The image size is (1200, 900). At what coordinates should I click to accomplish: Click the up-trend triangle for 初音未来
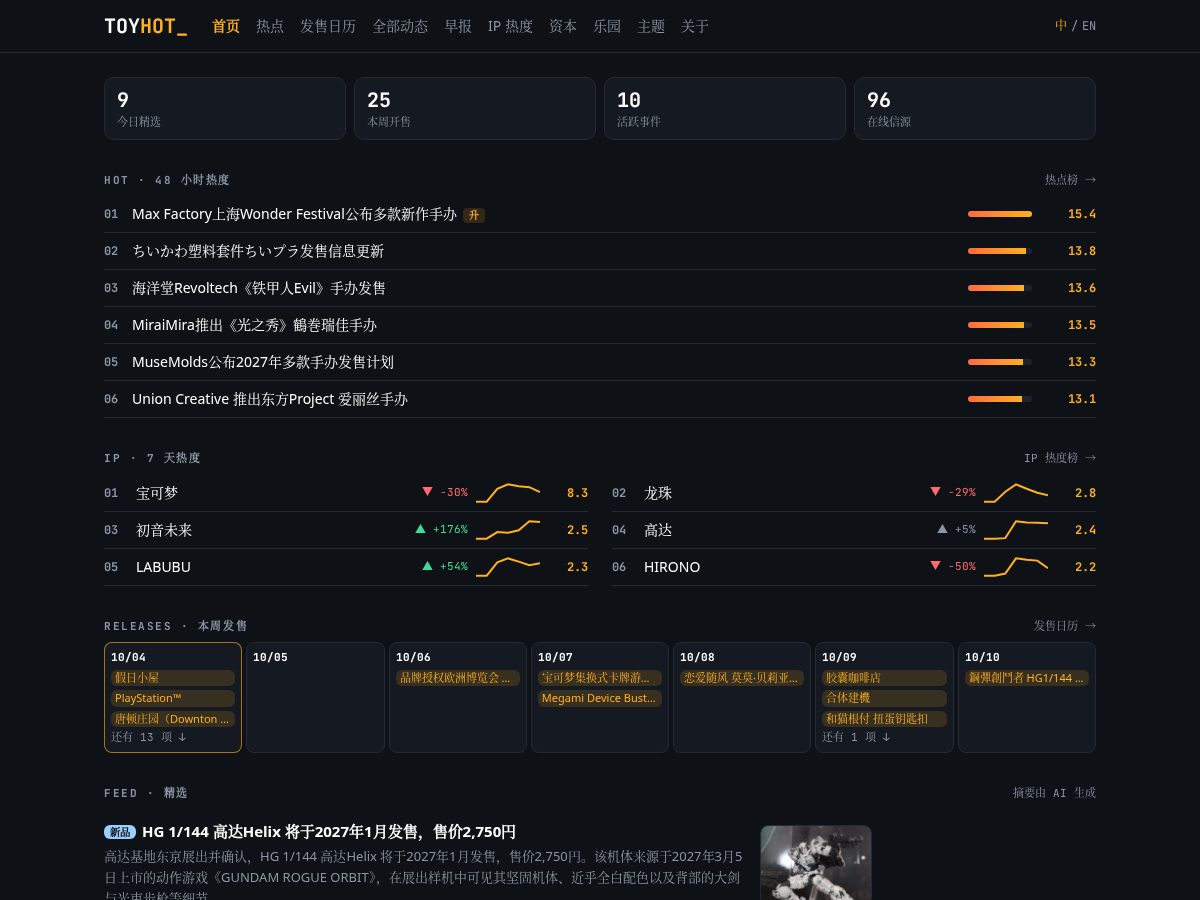(x=421, y=529)
